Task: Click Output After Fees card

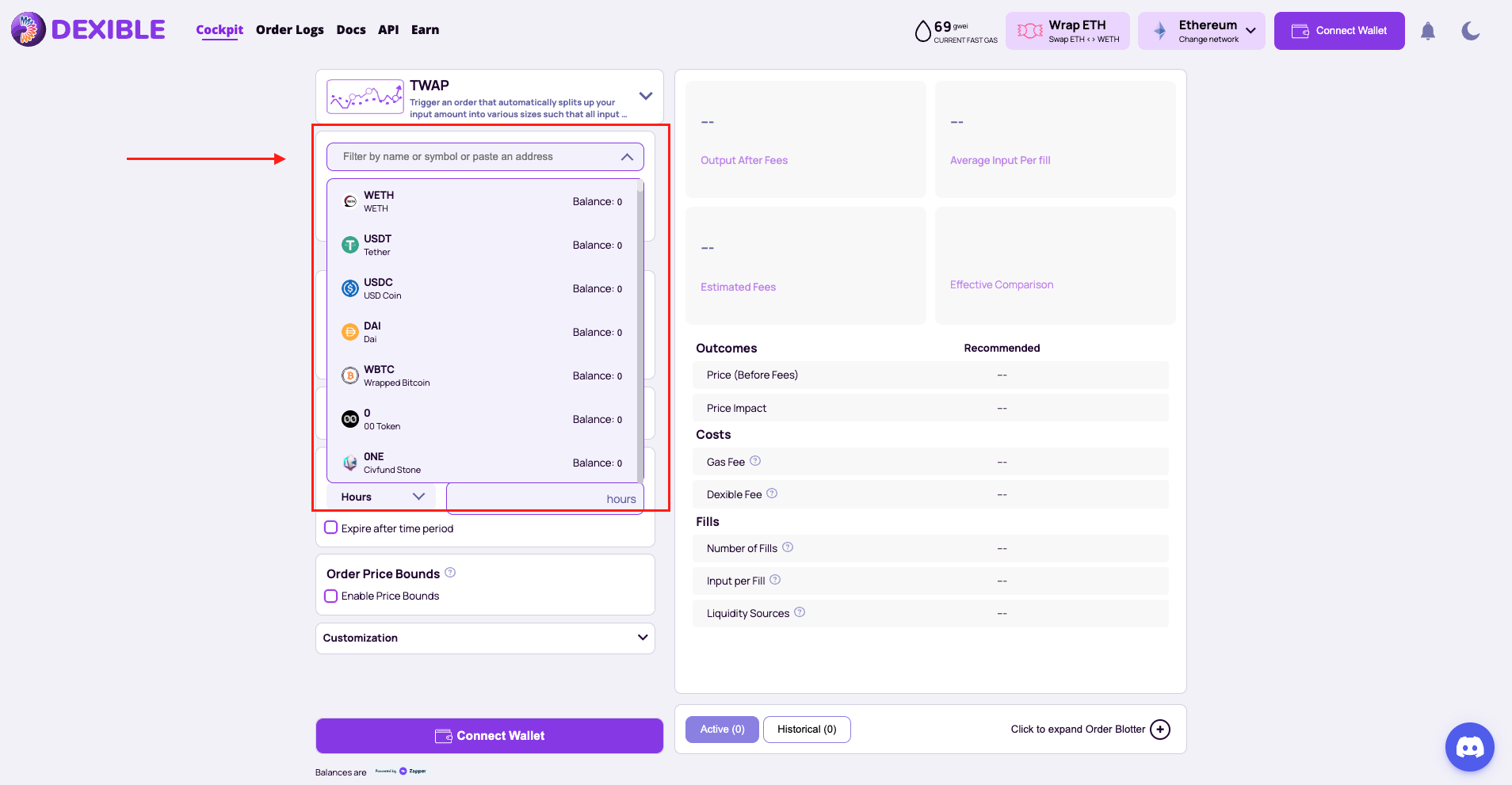Action: tap(806, 139)
